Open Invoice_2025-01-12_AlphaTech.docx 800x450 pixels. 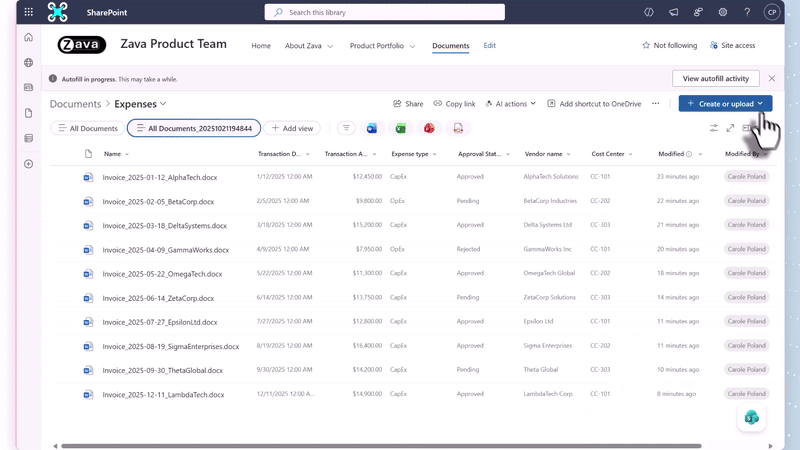[160, 177]
